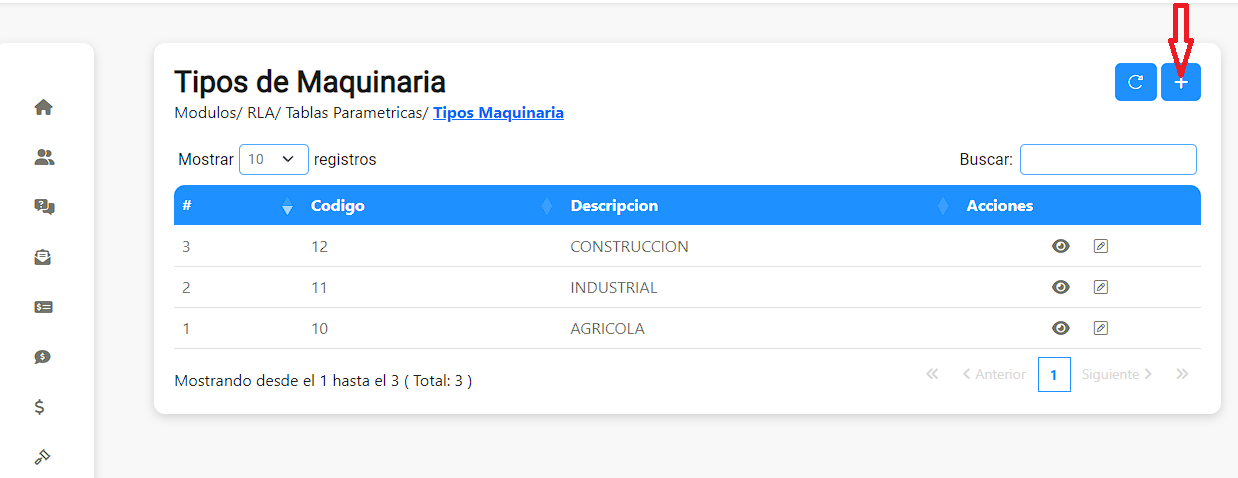Edit the AGRICOLA record
Screen dimensions: 1238x478
pyautogui.click(x=1101, y=328)
